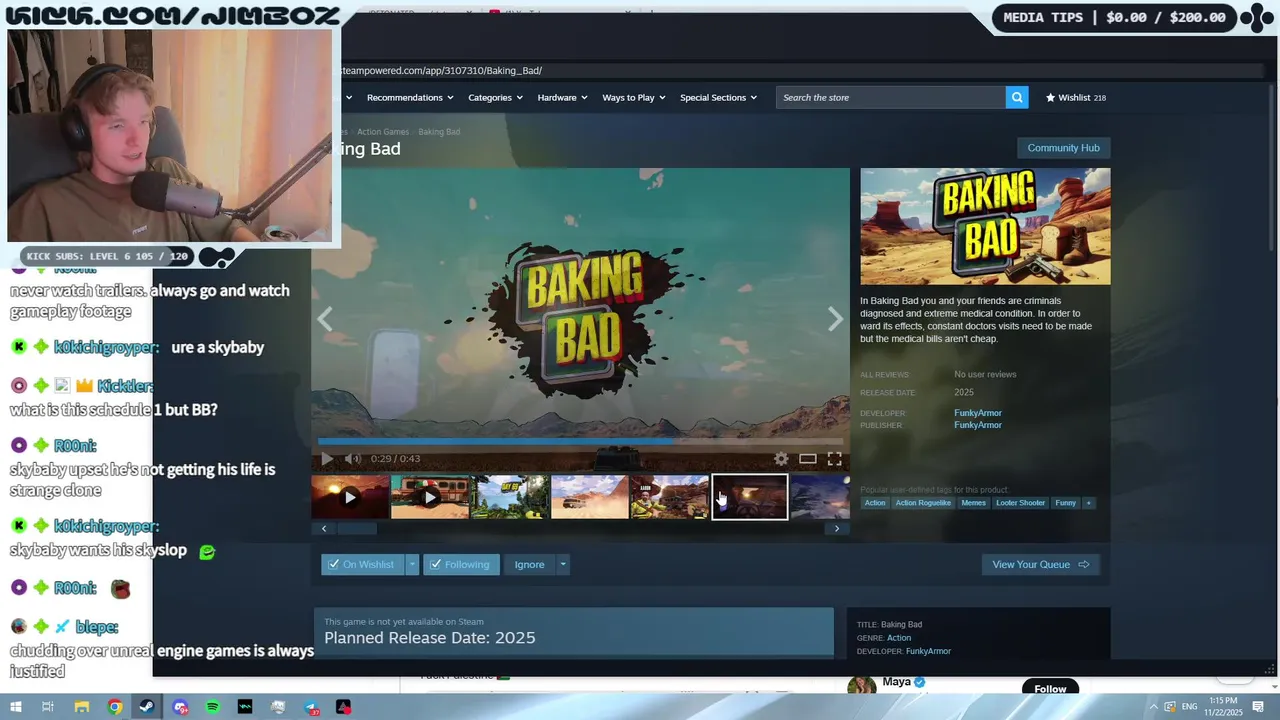Select the green jungle screenshot thumbnail
The height and width of the screenshot is (720, 1280).
point(510,497)
